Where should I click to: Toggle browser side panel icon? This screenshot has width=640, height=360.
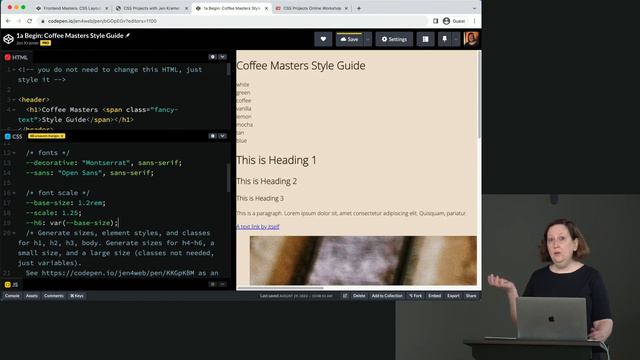pyautogui.click(x=436, y=21)
